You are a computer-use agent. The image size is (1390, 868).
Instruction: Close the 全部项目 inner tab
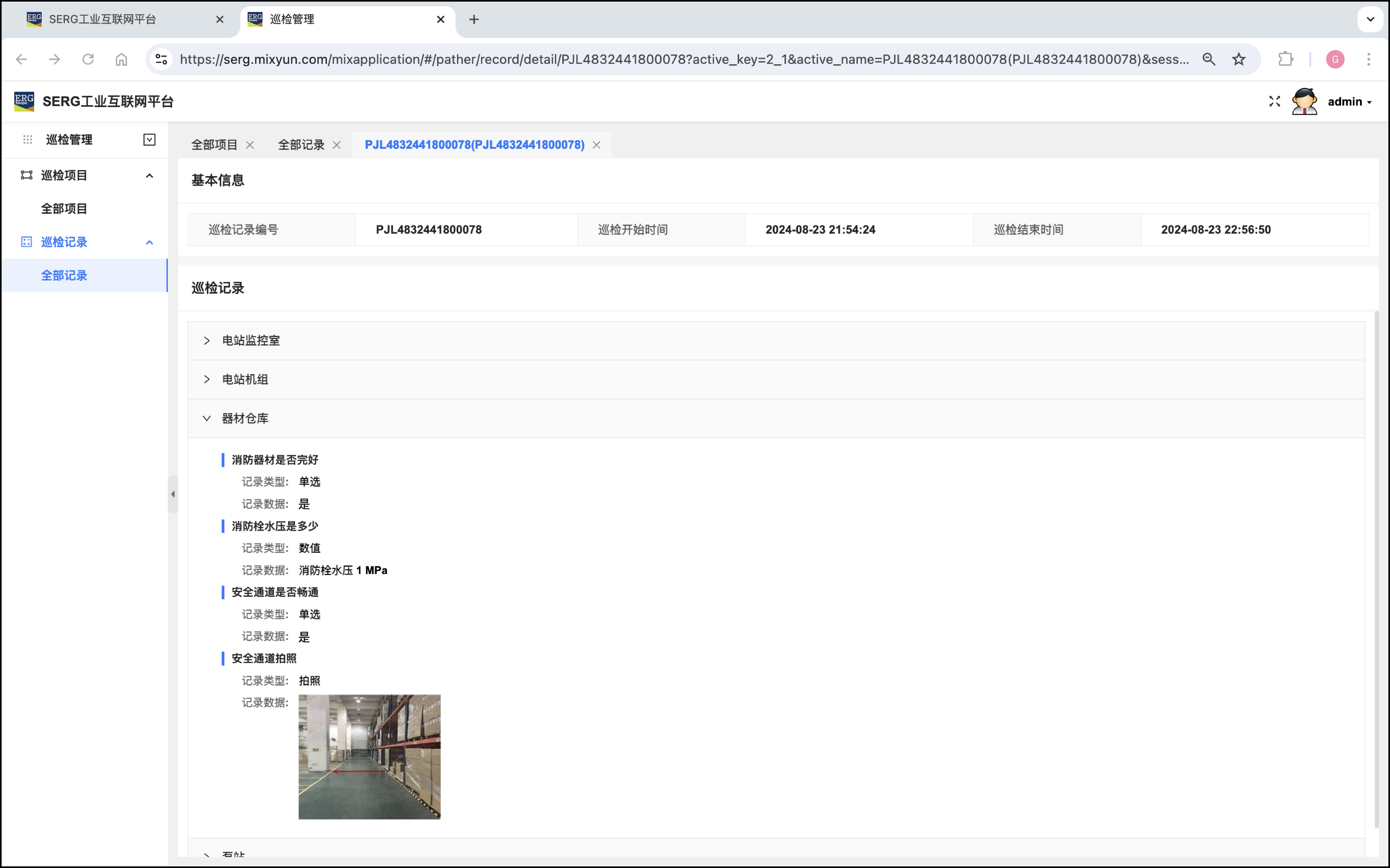[250, 145]
